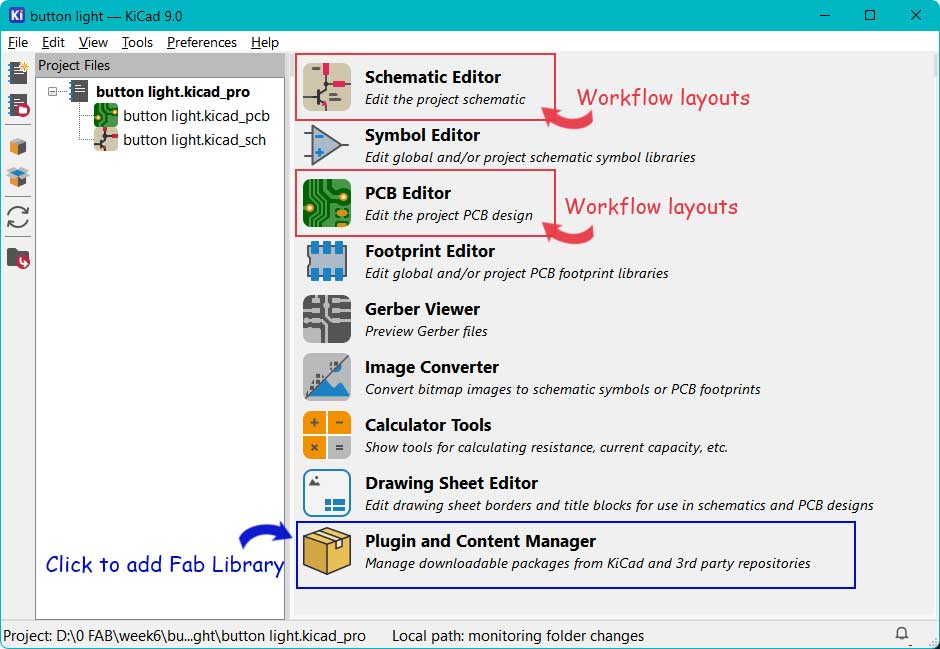
Task: Open Plugin and Content Manager box icon
Action: 327,552
